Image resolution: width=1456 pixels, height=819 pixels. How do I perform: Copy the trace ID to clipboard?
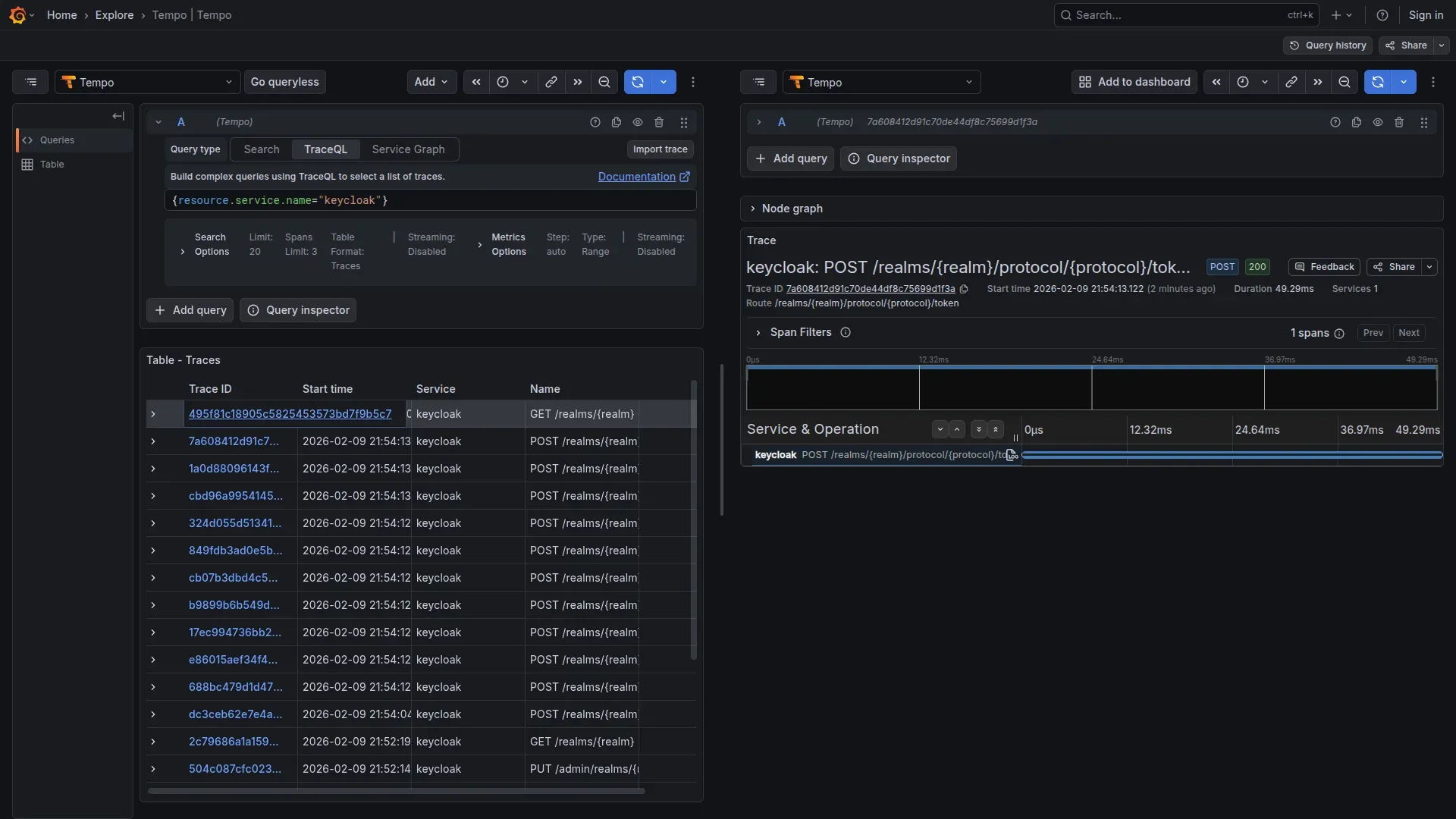click(964, 289)
